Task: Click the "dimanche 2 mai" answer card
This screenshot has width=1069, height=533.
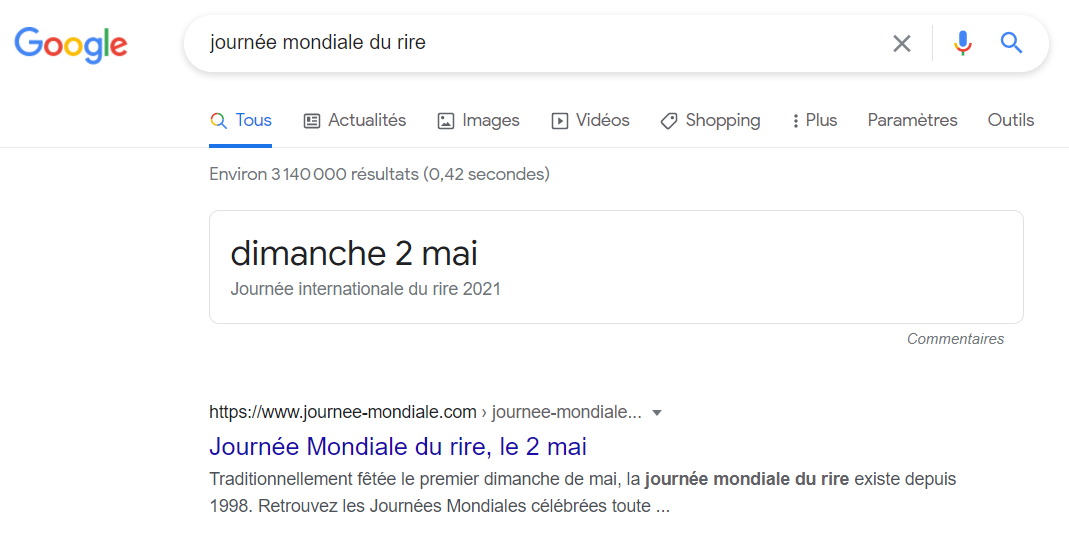Action: click(616, 266)
